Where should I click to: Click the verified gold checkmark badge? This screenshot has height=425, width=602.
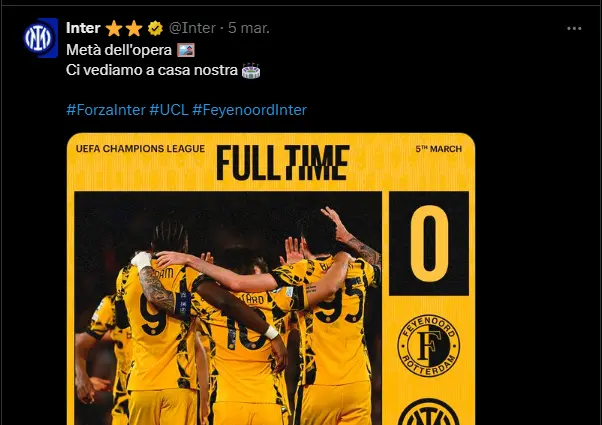click(x=155, y=28)
